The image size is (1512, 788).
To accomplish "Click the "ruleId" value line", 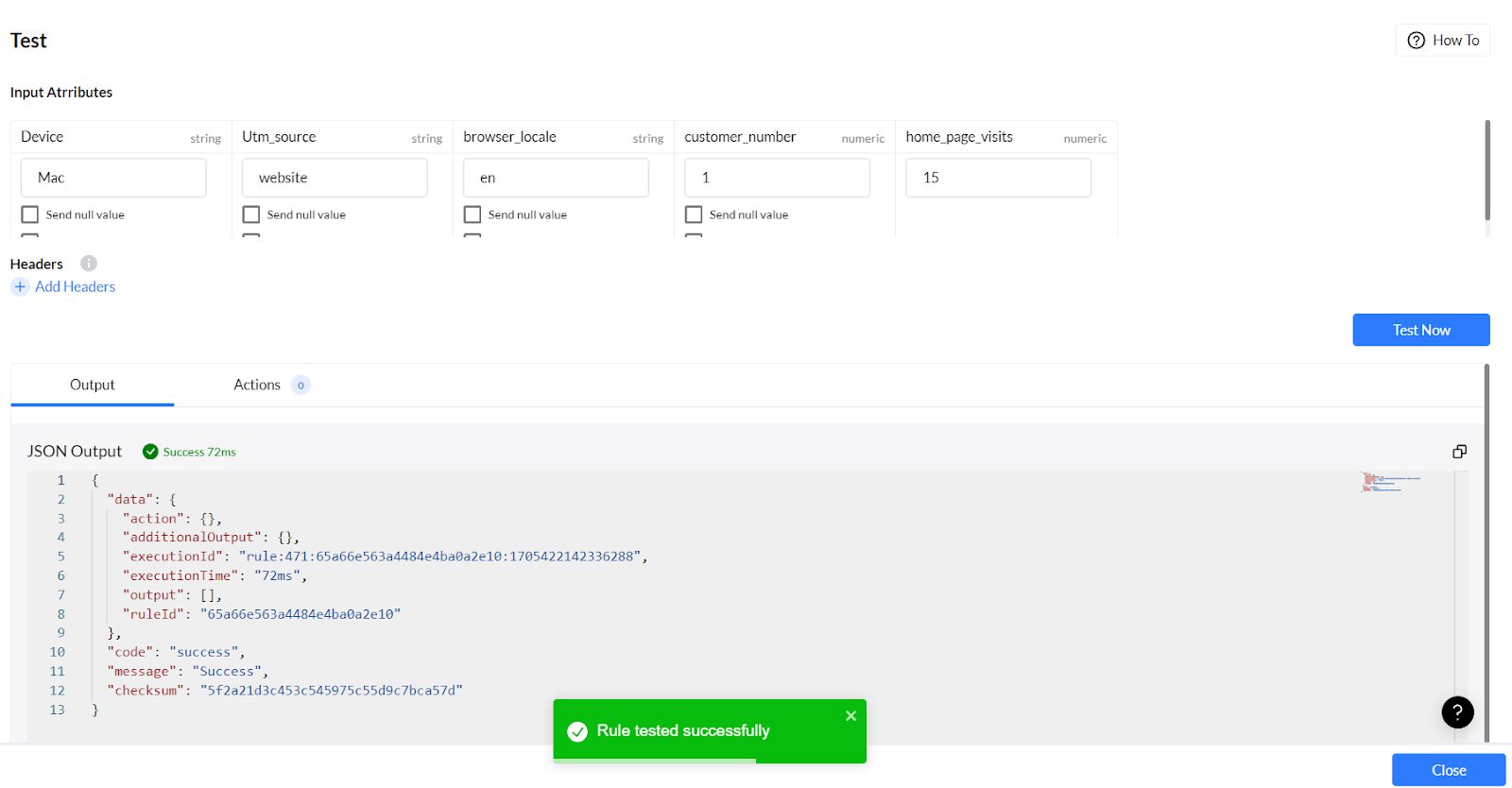I will point(262,614).
